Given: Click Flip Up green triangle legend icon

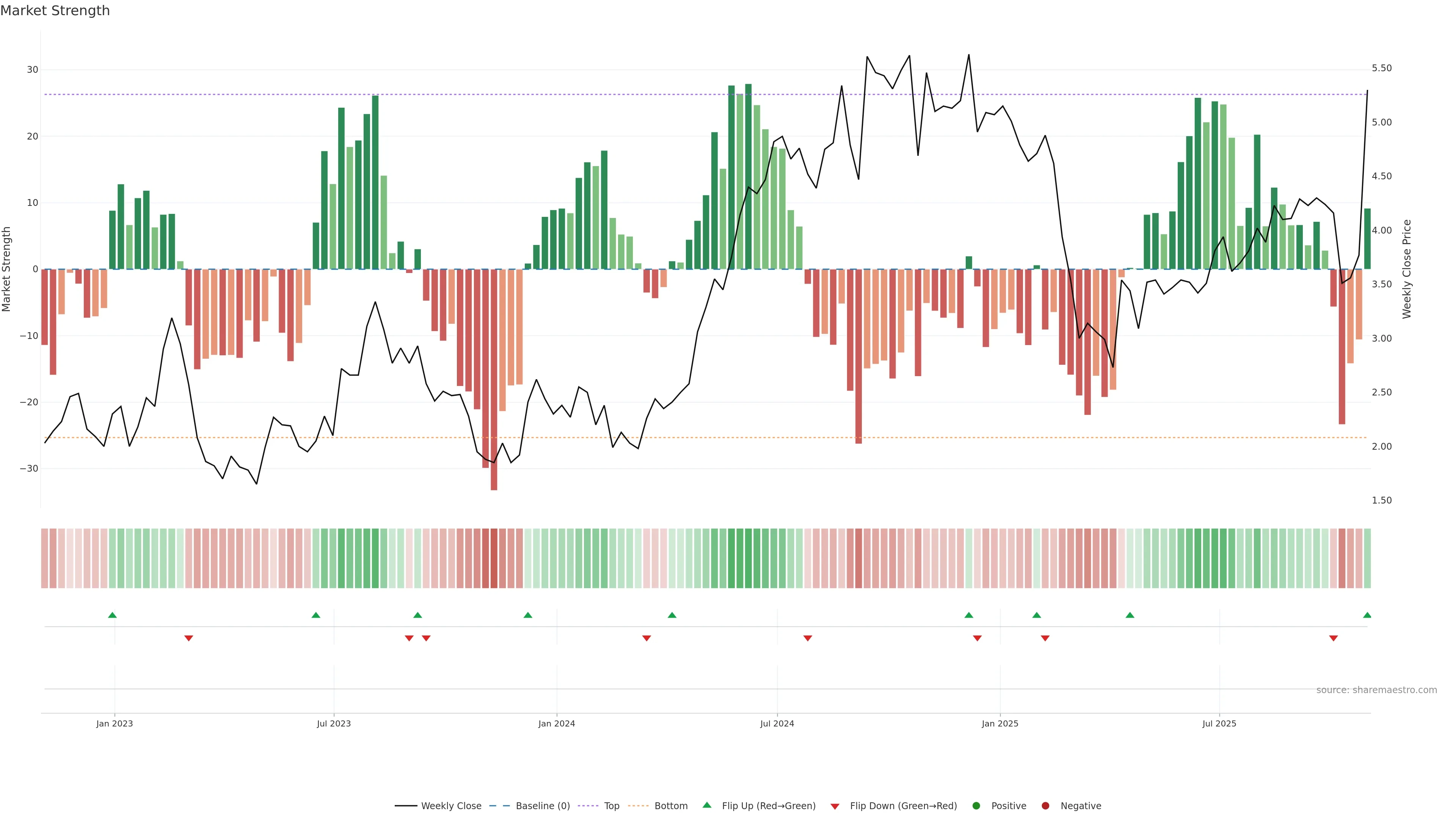Looking at the screenshot, I should [x=706, y=805].
